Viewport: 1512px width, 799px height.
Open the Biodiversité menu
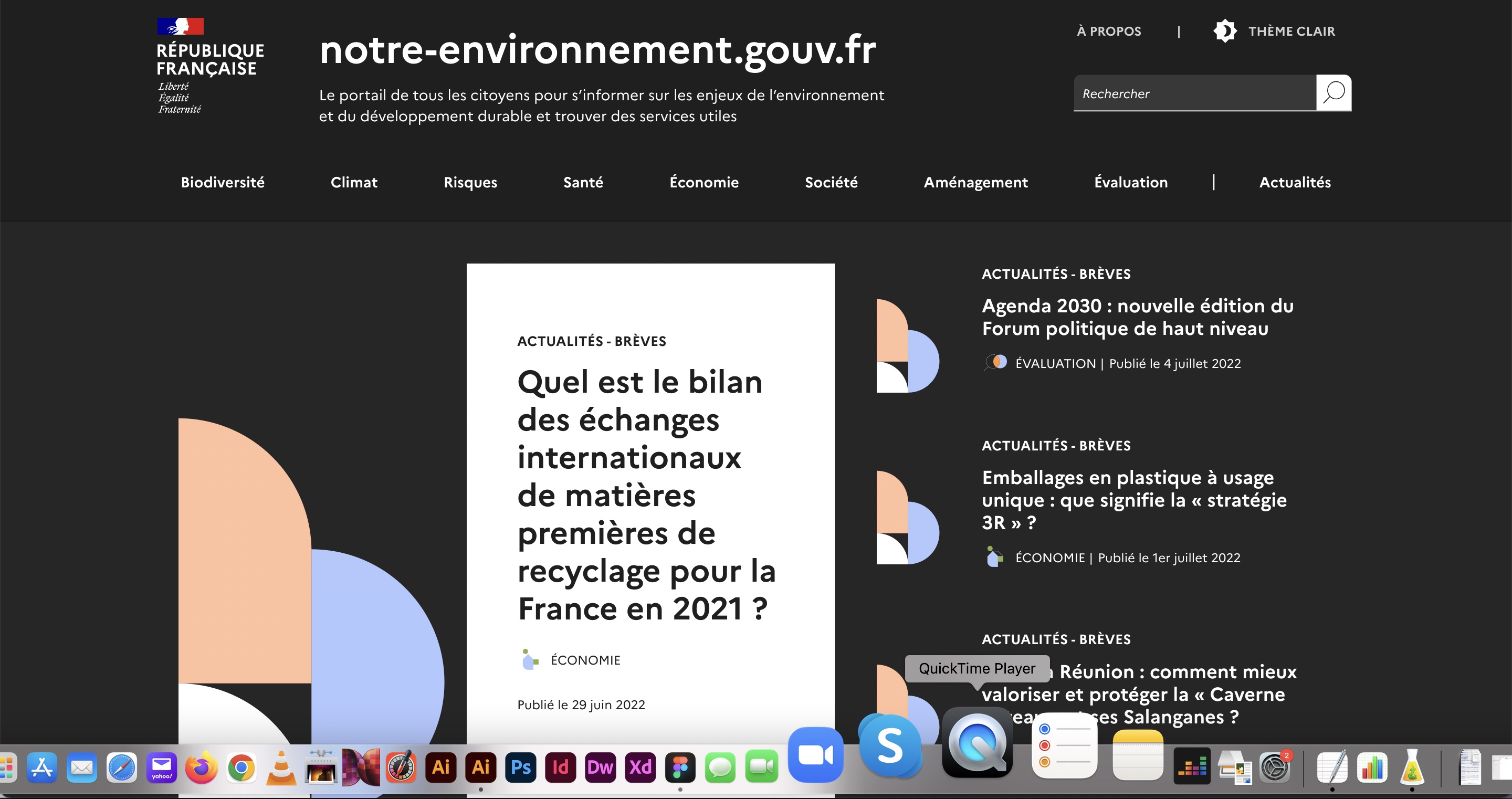(223, 182)
